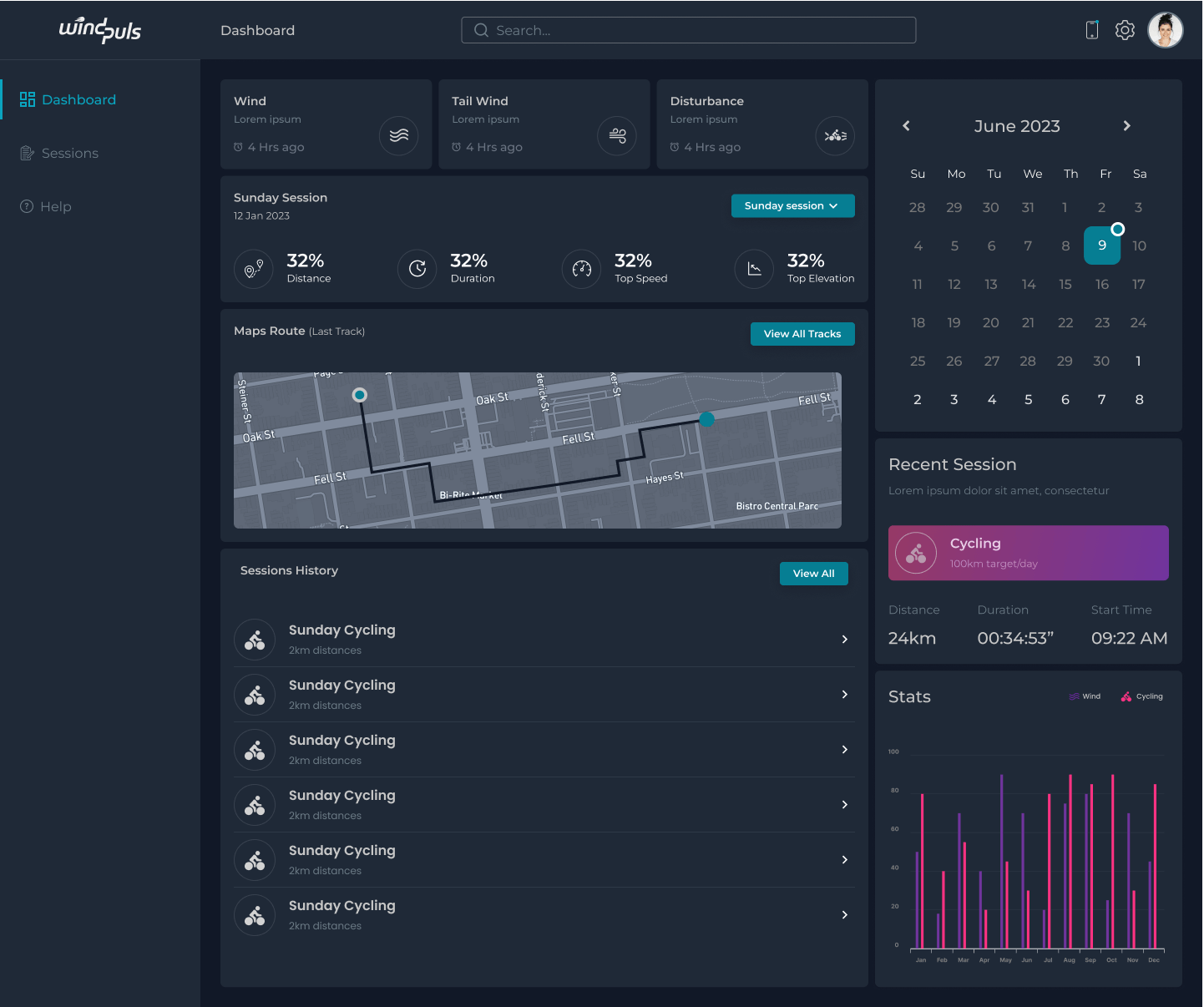The image size is (1204, 1007).
Task: Click the Disturbance card cycling icon
Action: tap(835, 135)
